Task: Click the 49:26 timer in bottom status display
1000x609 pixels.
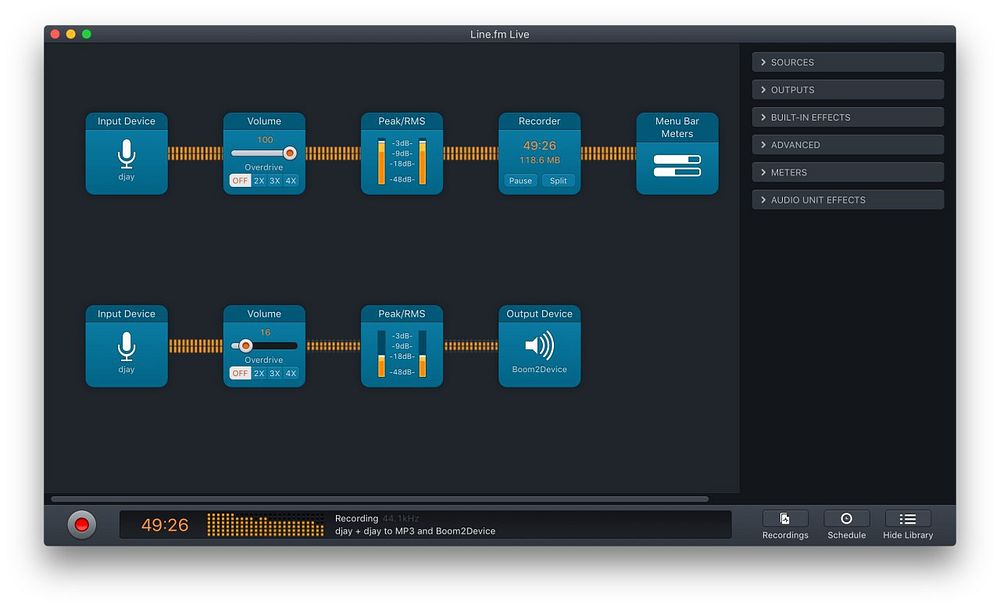Action: (x=165, y=525)
